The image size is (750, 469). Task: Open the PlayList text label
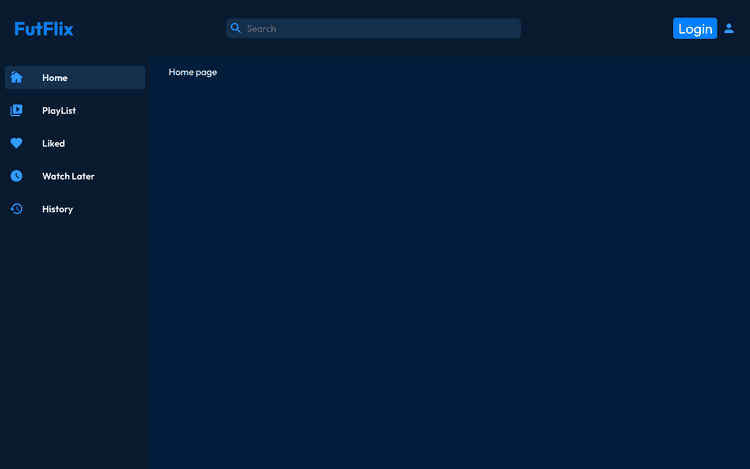coord(59,110)
